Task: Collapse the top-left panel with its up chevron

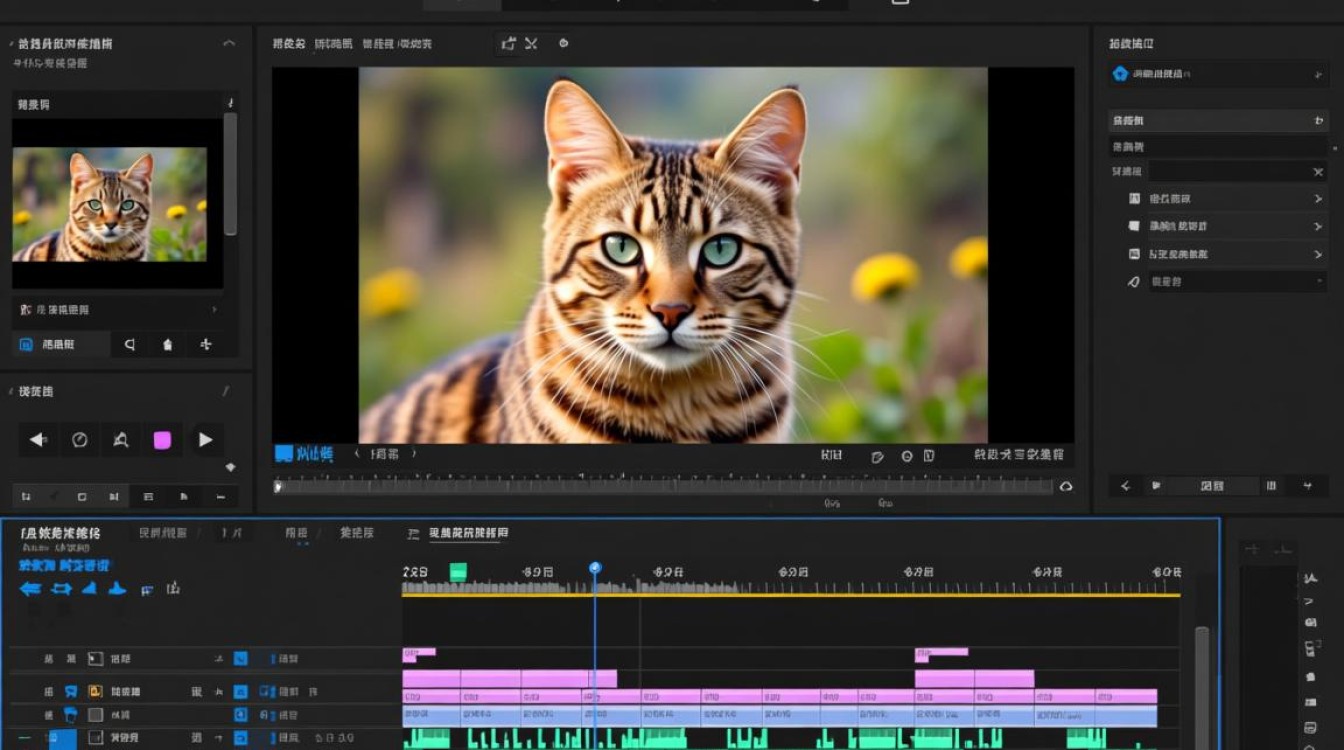Action: point(229,44)
